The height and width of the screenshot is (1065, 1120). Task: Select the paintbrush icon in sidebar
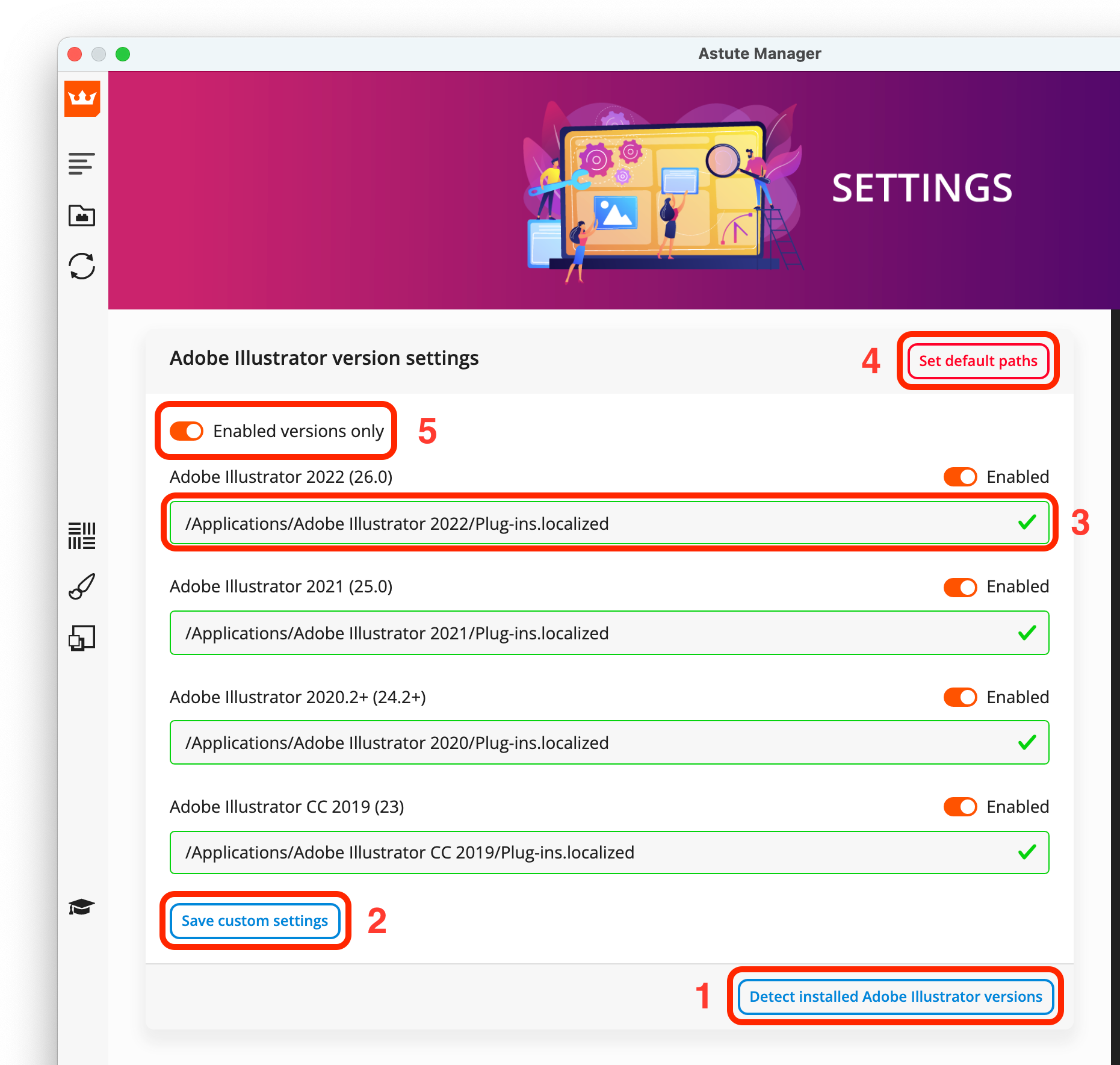pyautogui.click(x=82, y=586)
